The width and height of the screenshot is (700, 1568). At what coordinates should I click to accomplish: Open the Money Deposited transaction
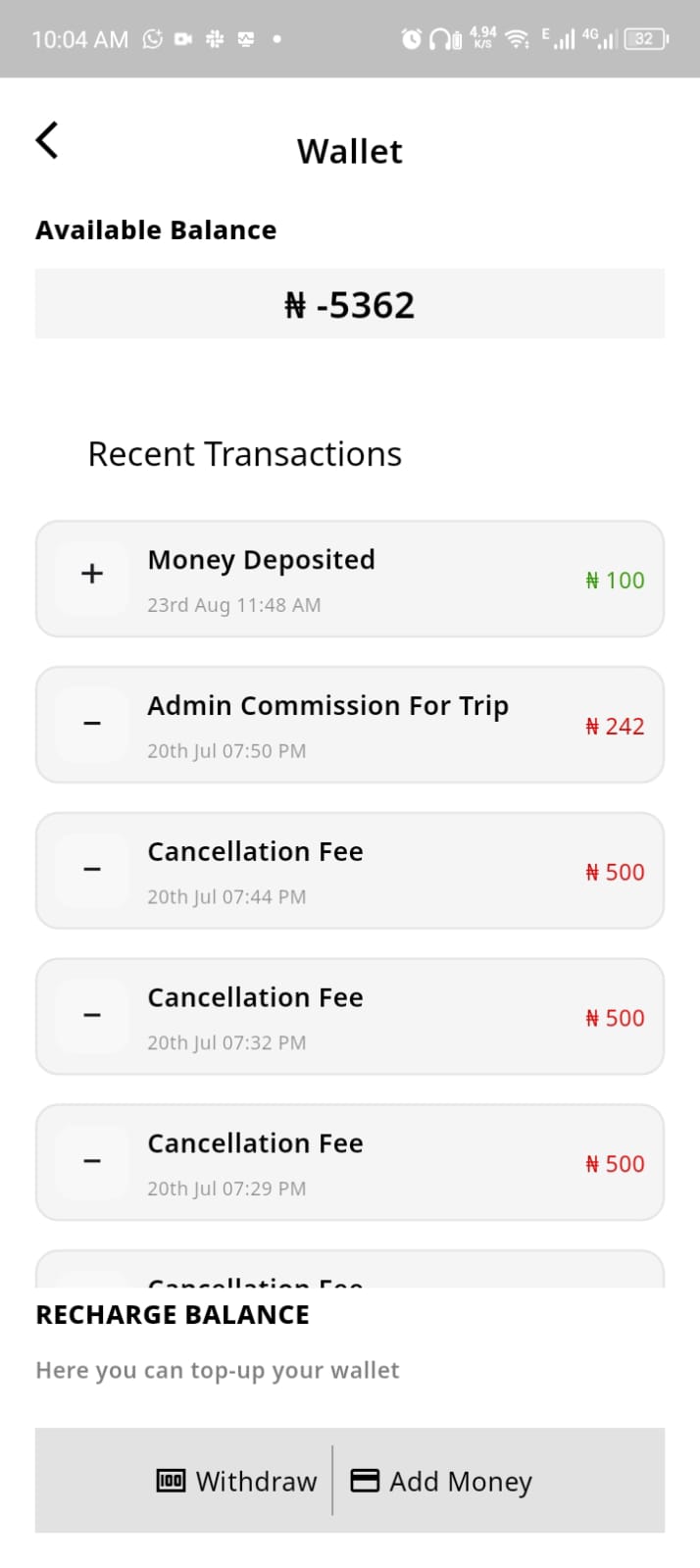[350, 580]
